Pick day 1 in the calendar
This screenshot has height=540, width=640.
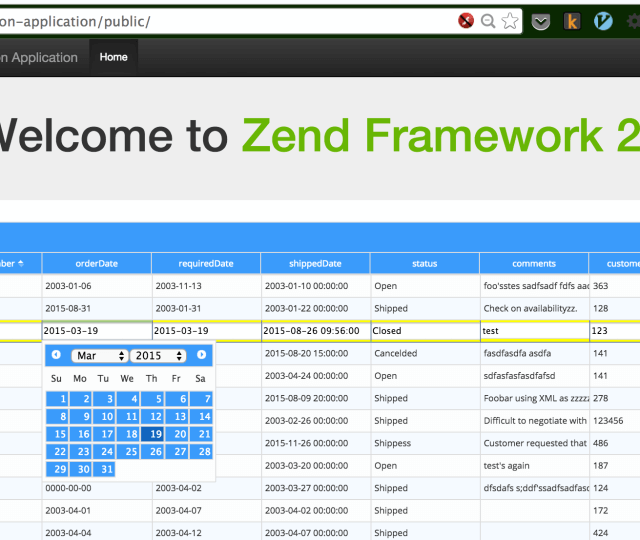point(57,399)
